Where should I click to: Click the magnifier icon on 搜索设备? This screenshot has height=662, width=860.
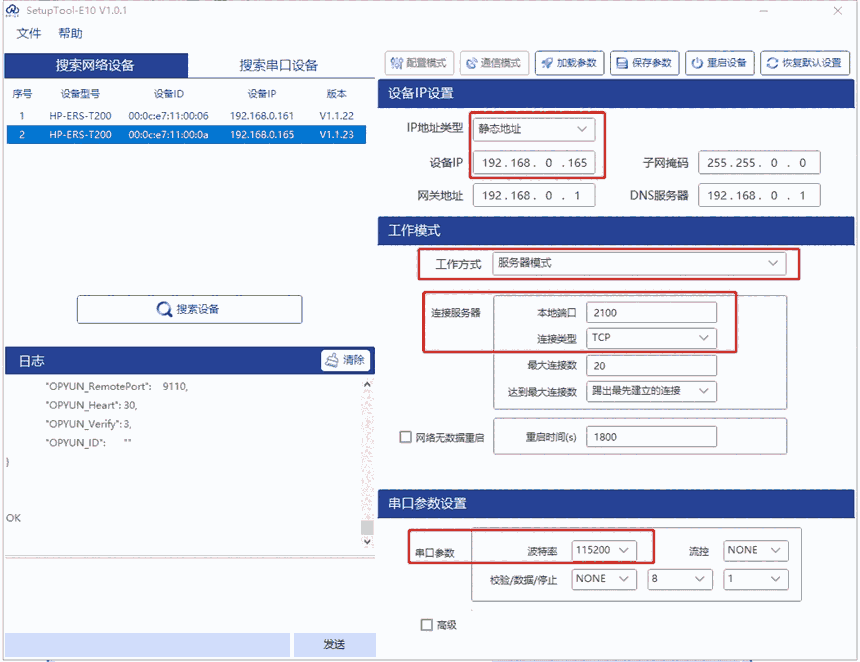[164, 310]
